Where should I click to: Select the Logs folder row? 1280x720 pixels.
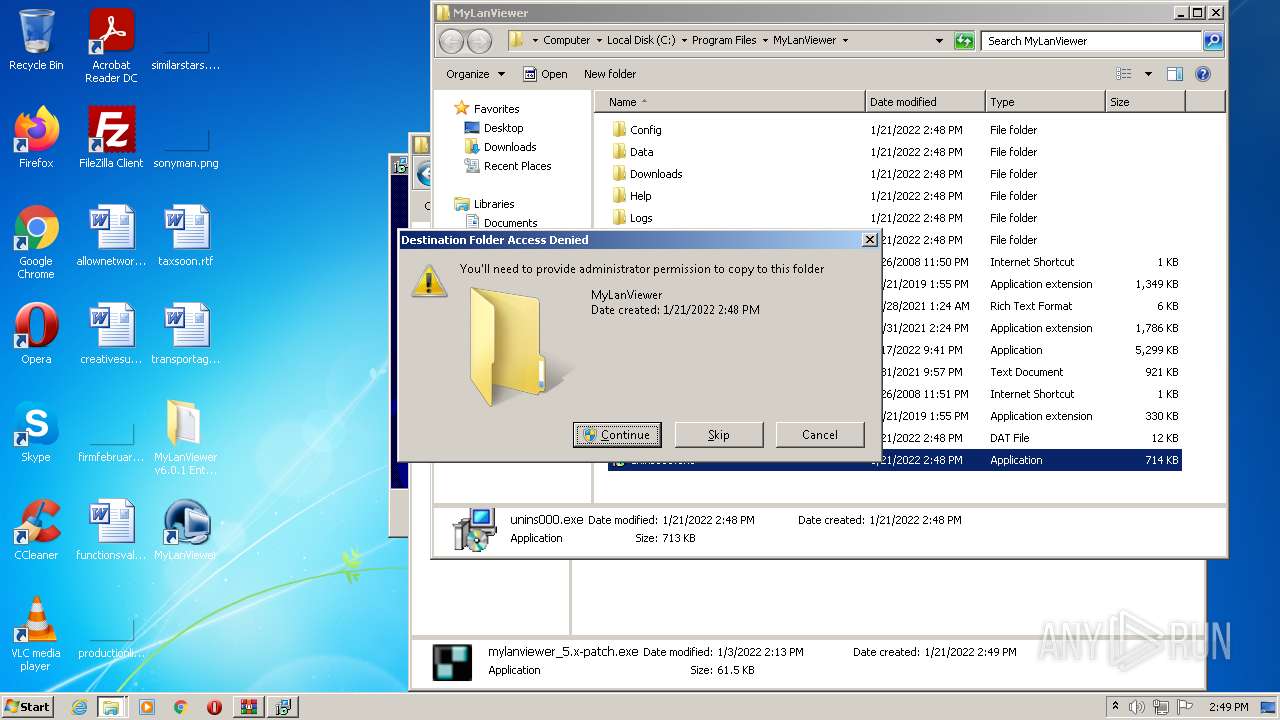pos(895,218)
